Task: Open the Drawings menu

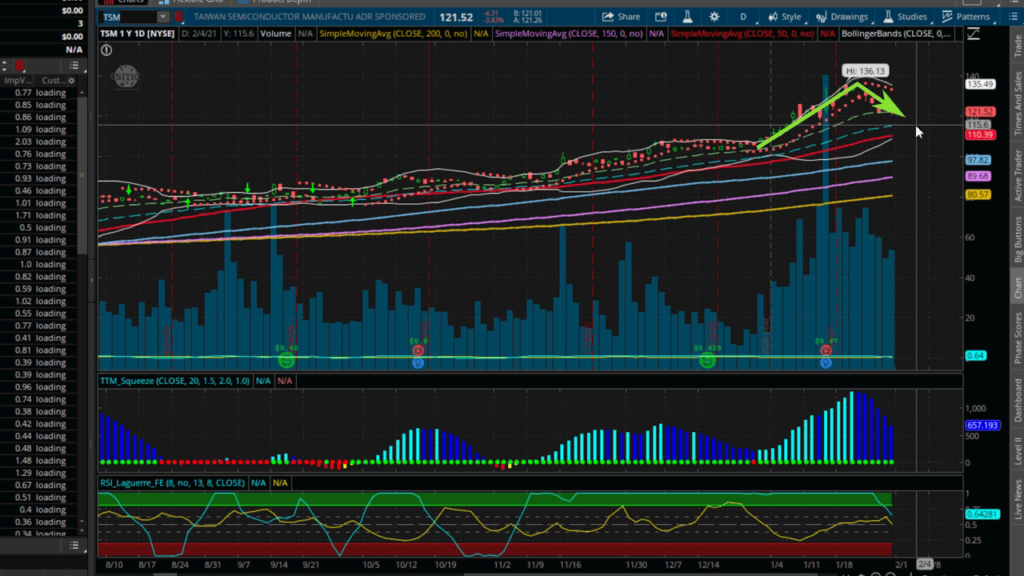Action: point(842,17)
